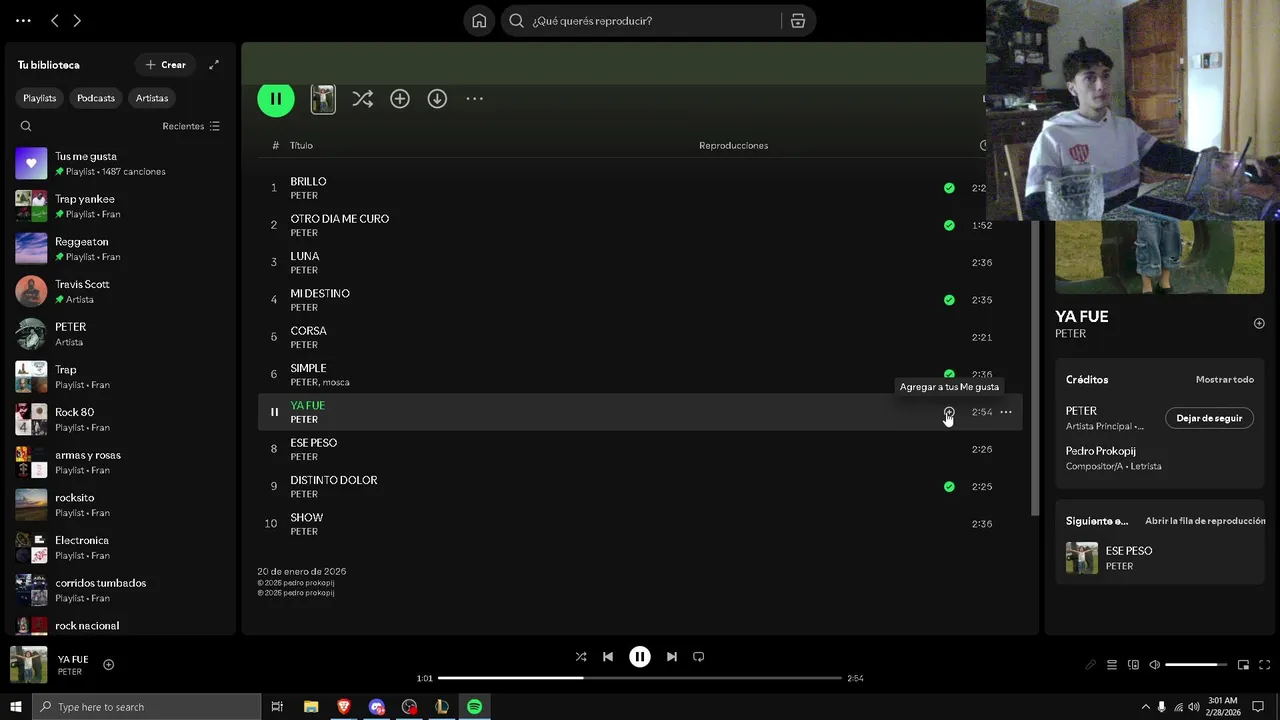1280x720 pixels.
Task: Select track CORSA
Action: (x=640, y=337)
